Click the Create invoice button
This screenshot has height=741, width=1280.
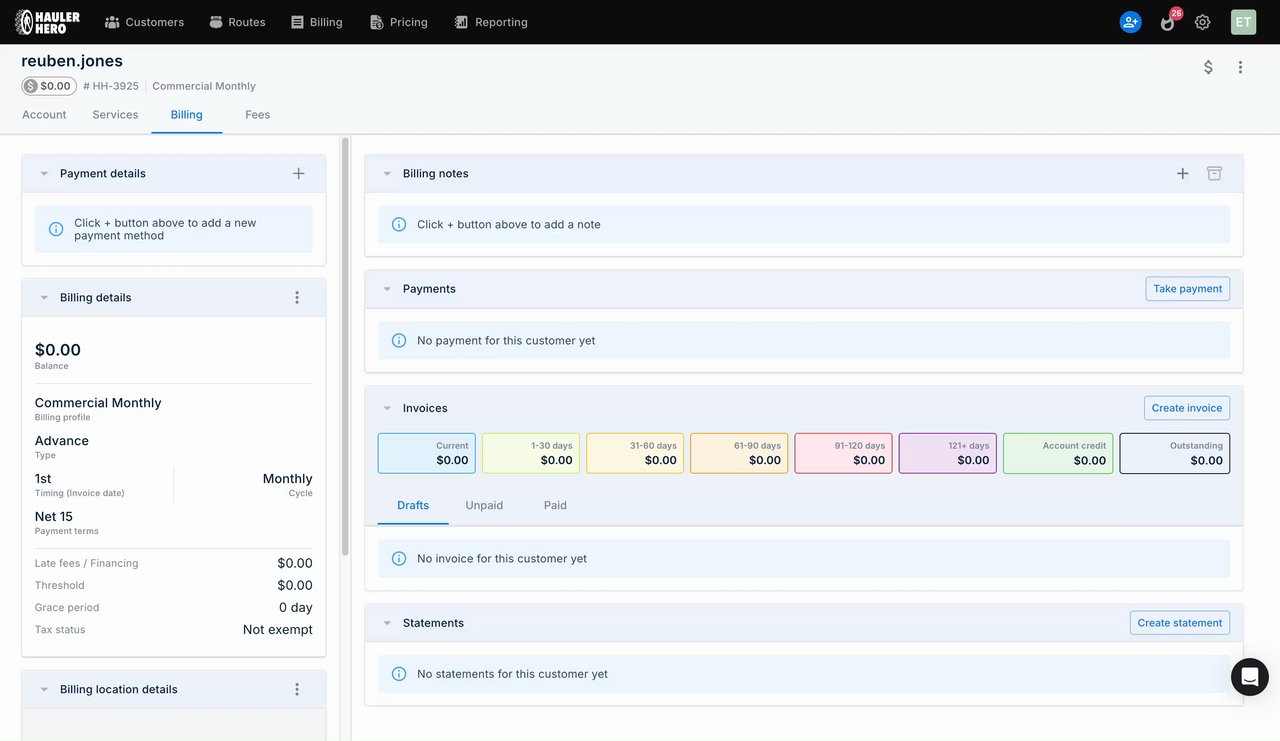pyautogui.click(x=1186, y=408)
